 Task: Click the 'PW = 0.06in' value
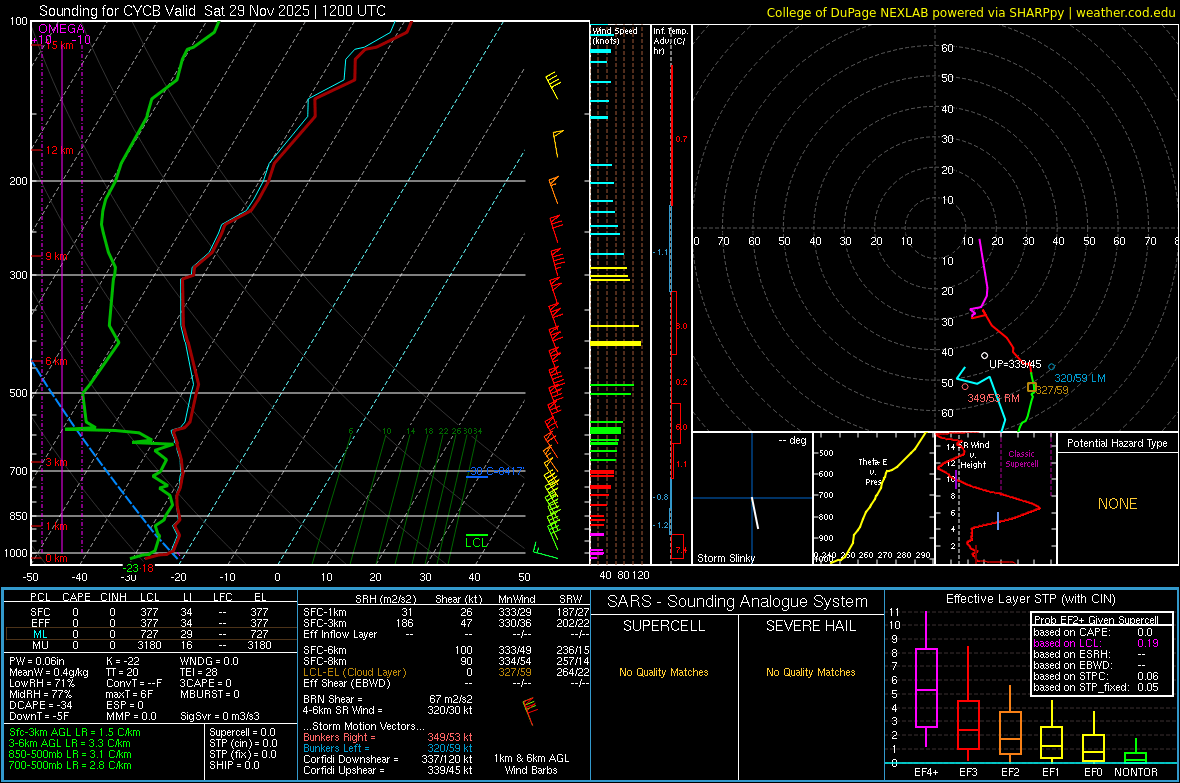pyautogui.click(x=37, y=661)
